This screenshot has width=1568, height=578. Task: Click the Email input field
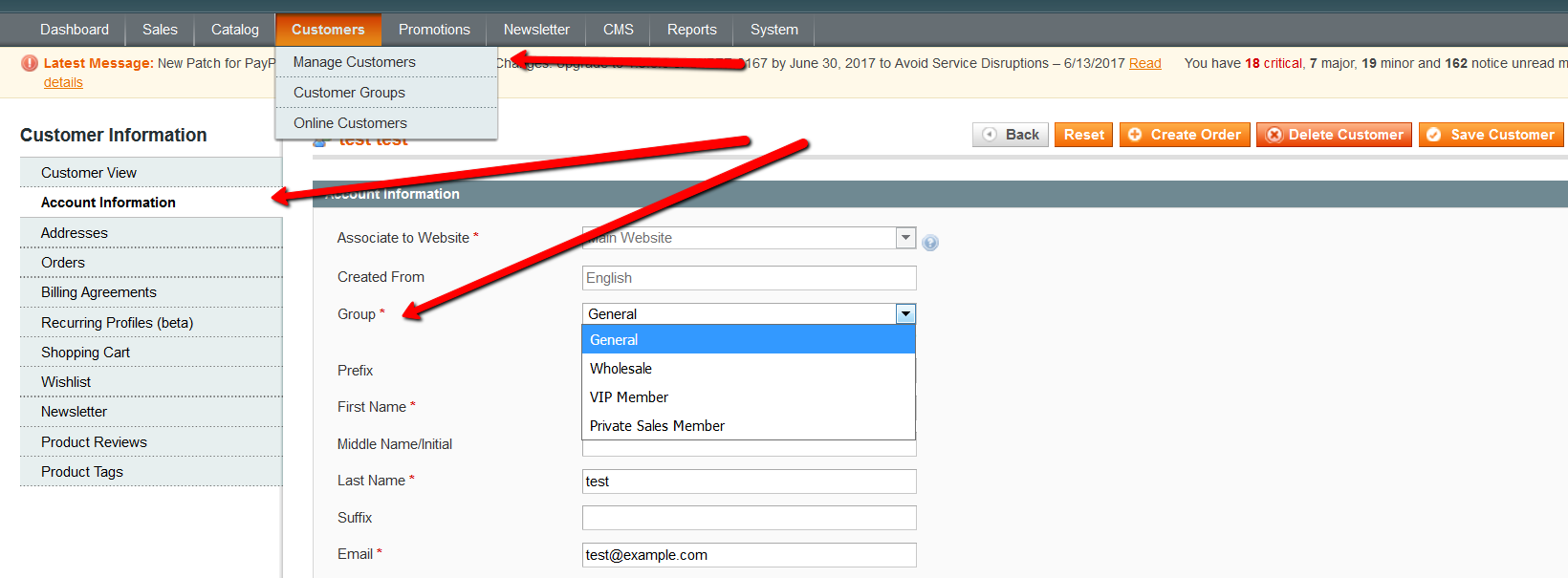[x=749, y=555]
